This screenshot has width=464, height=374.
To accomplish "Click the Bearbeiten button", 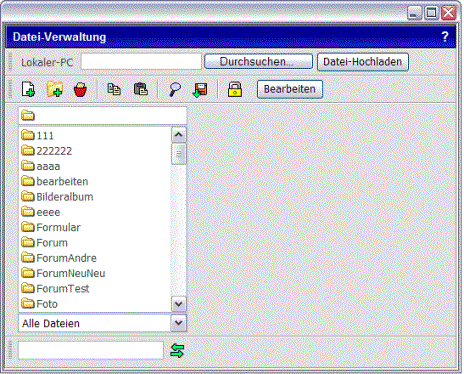I will (290, 89).
